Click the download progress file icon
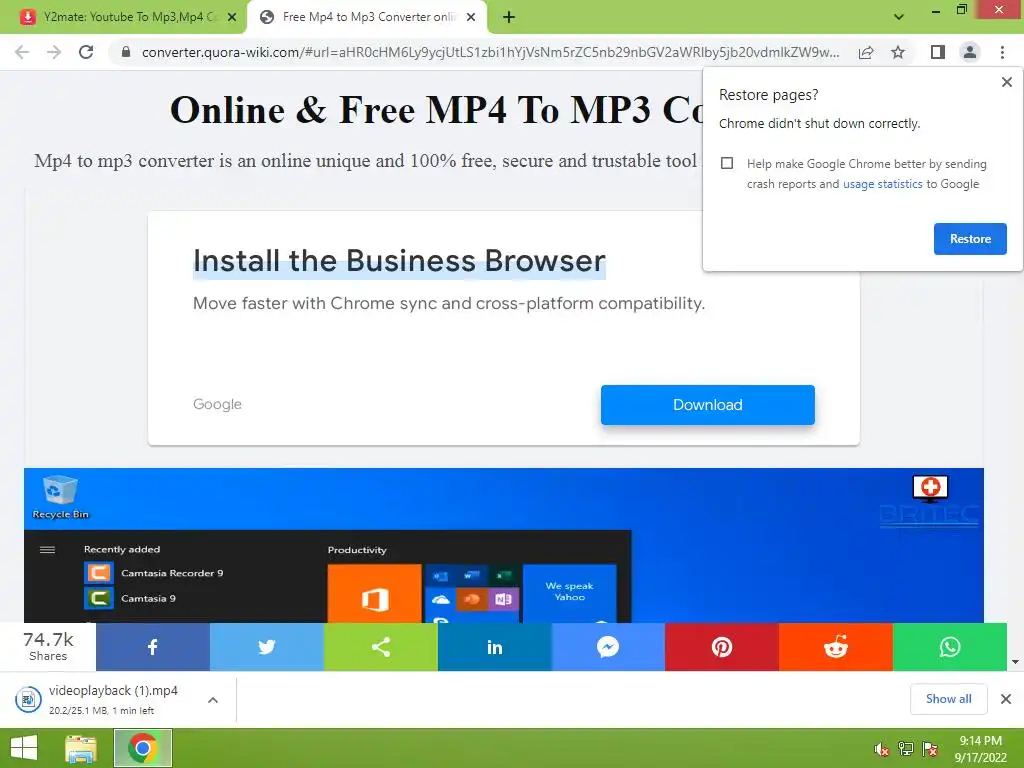 28,700
